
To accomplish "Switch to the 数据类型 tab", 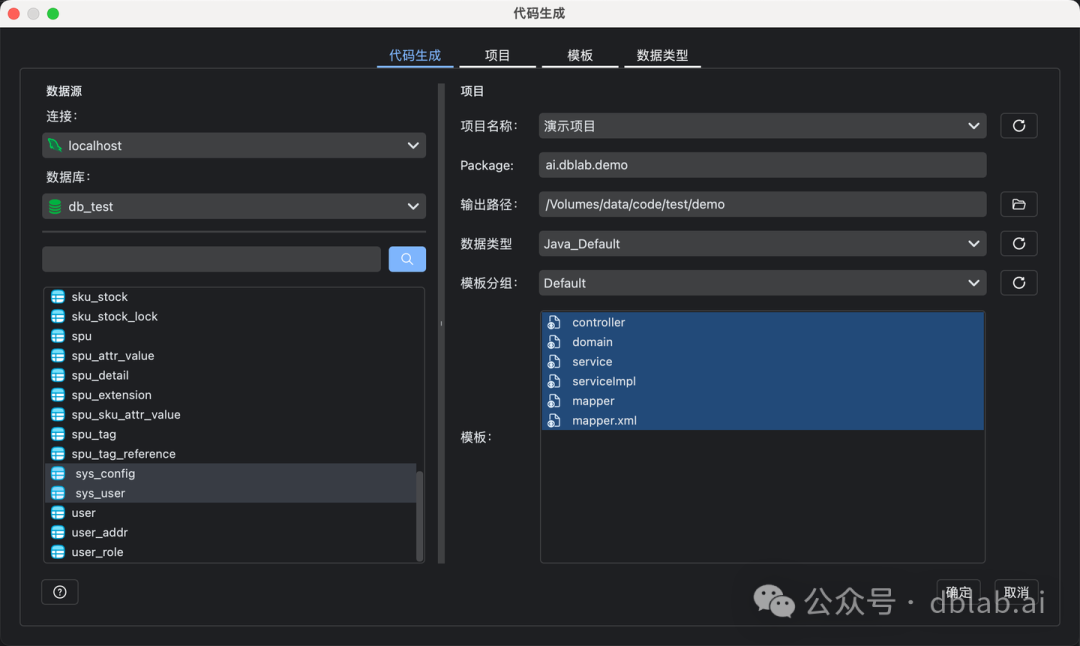I will [662, 55].
